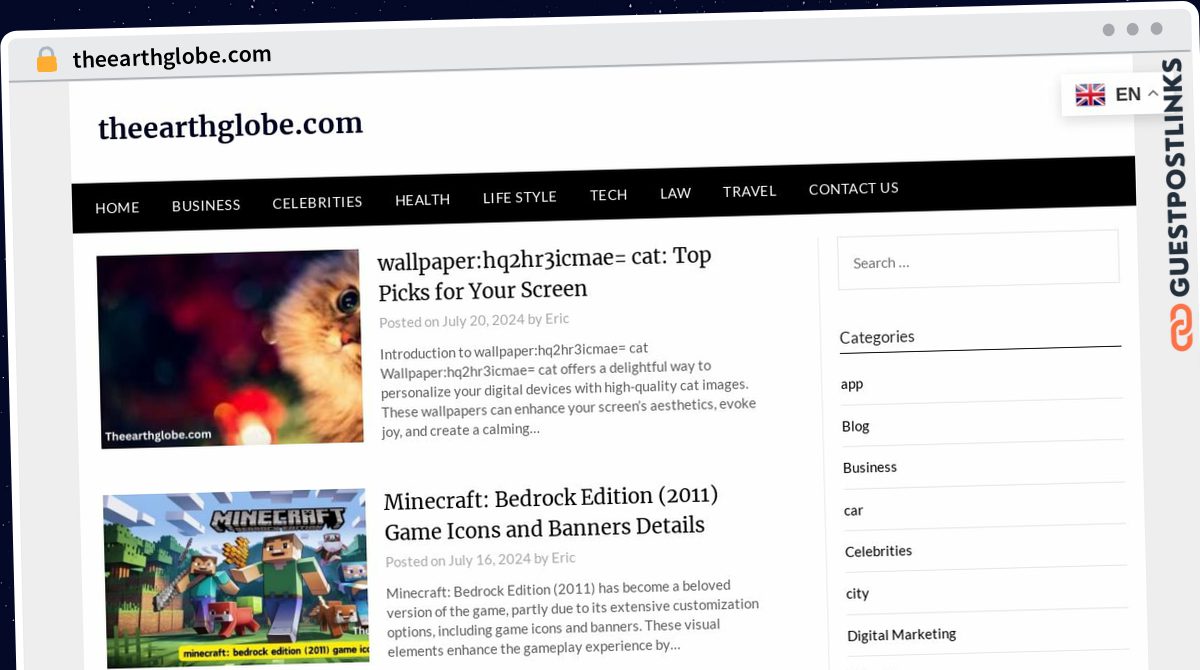Open the HOME menu item
This screenshot has height=670, width=1200.
pos(117,208)
